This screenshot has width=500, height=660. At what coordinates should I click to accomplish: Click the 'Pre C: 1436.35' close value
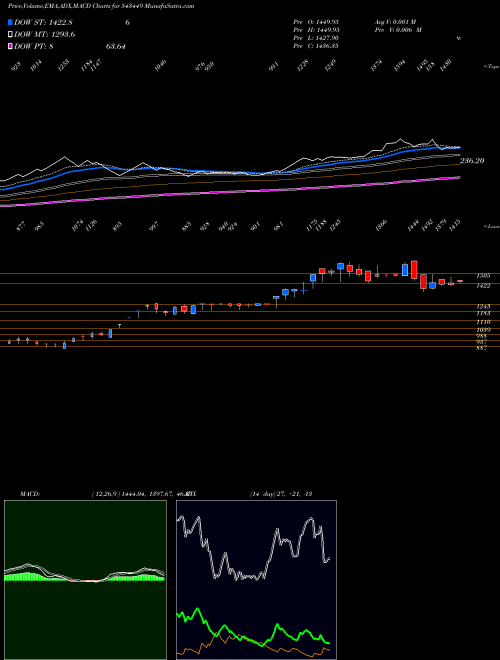(316, 46)
